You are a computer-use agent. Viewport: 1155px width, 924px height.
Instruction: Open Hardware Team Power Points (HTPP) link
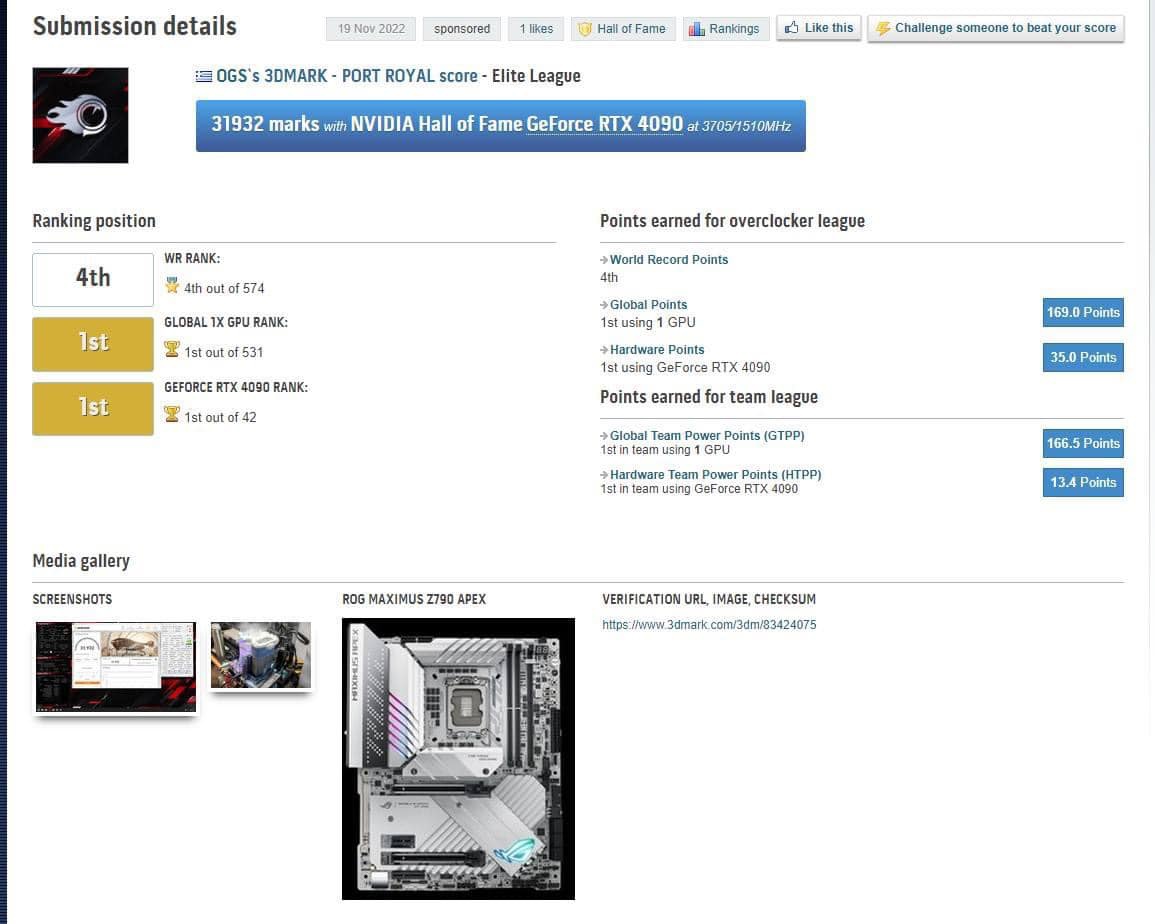(x=715, y=475)
